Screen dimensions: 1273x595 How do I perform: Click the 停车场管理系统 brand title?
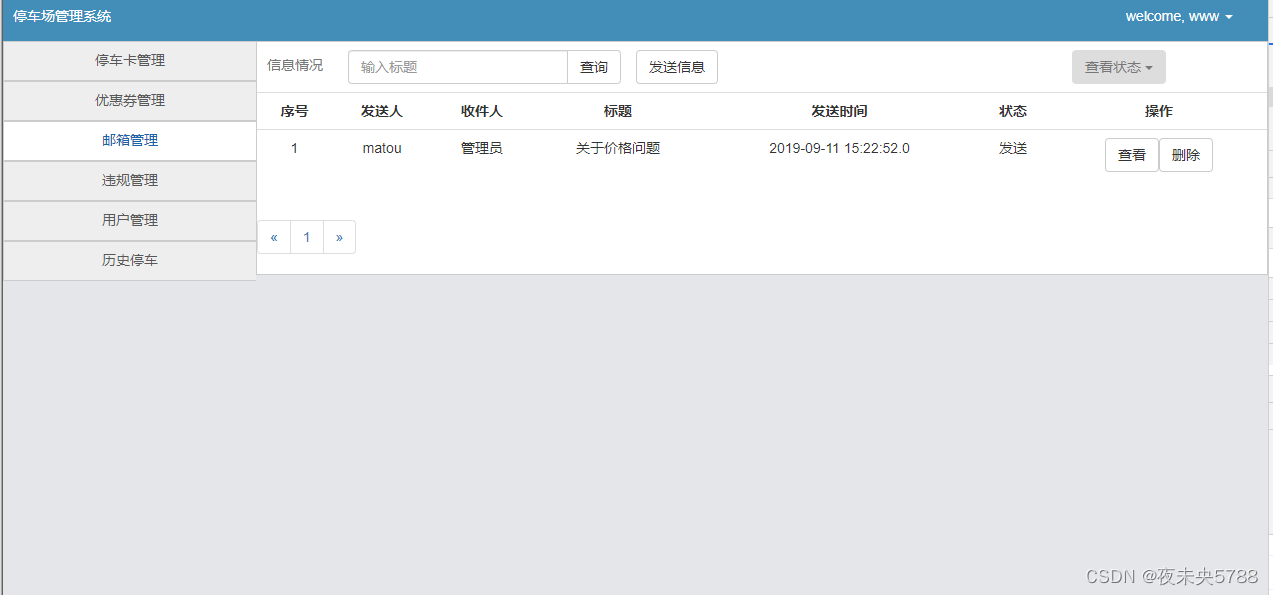tap(62, 16)
